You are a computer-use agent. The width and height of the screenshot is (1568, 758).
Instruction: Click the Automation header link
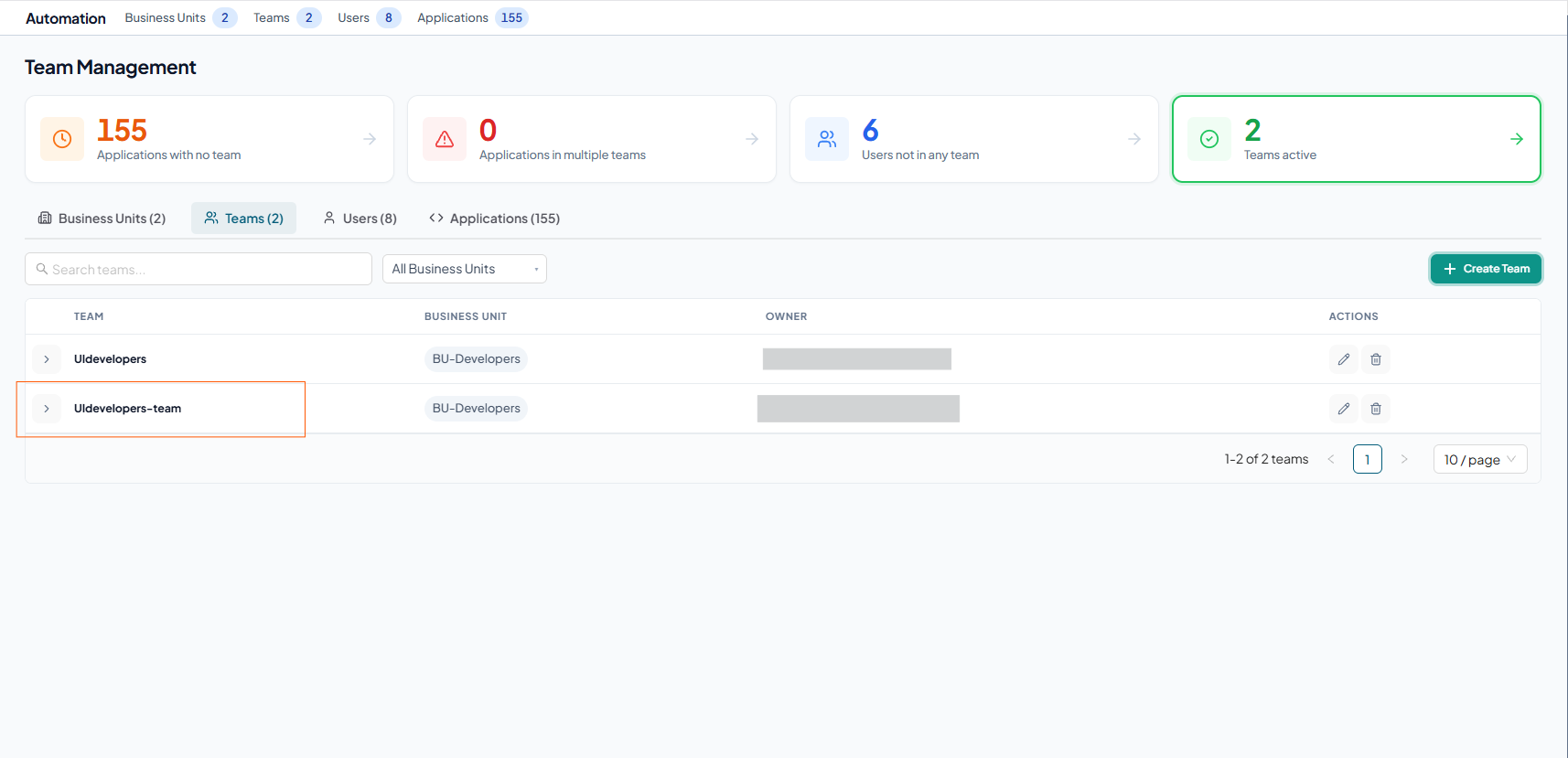pyautogui.click(x=66, y=18)
